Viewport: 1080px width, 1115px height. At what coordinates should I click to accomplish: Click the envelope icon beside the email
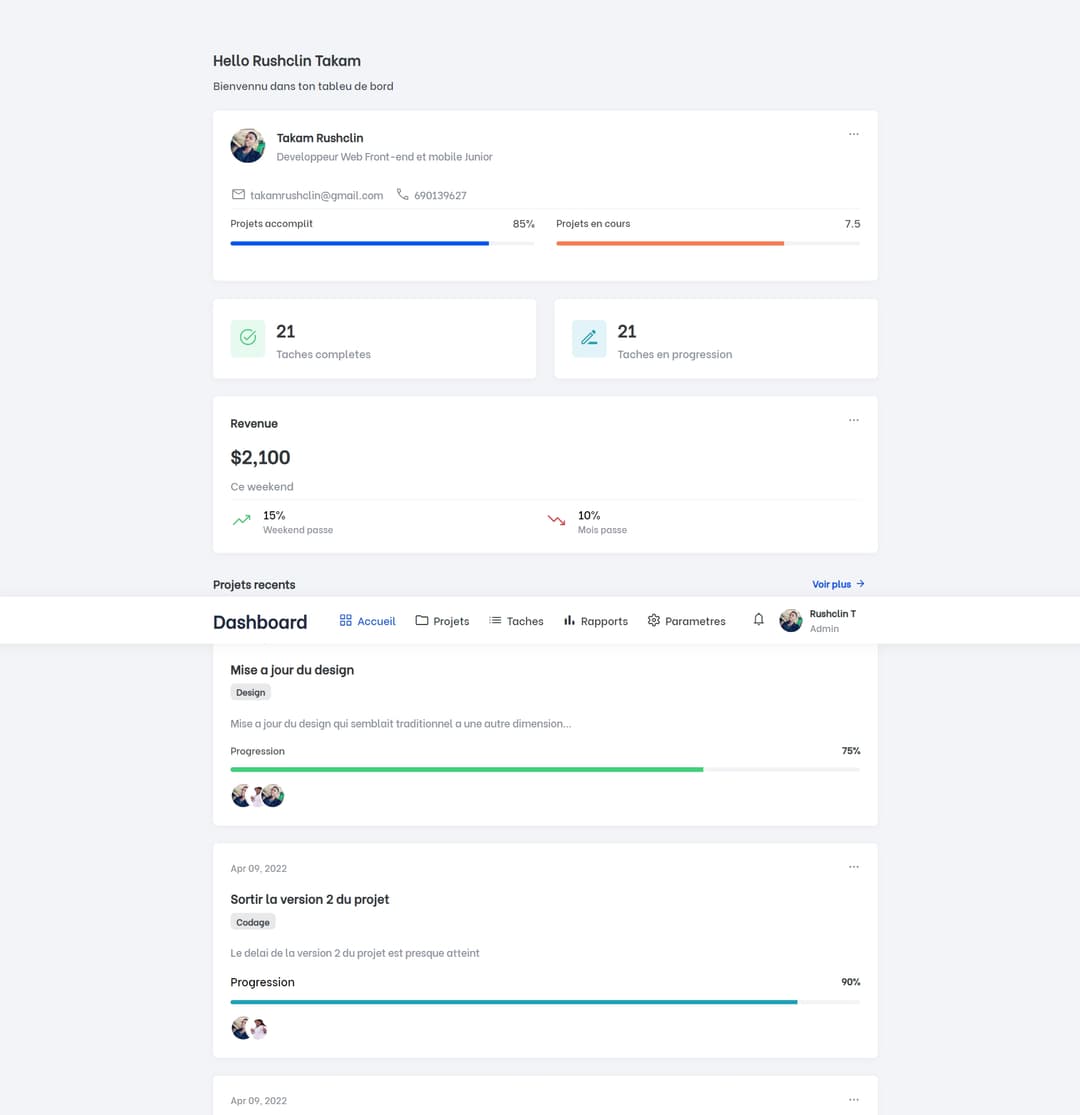(238, 195)
